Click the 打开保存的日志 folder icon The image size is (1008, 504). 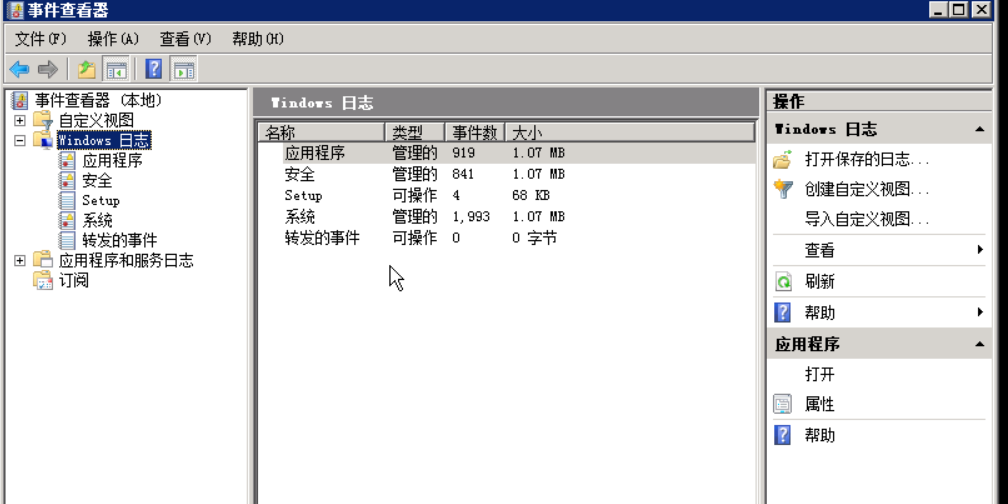point(782,159)
